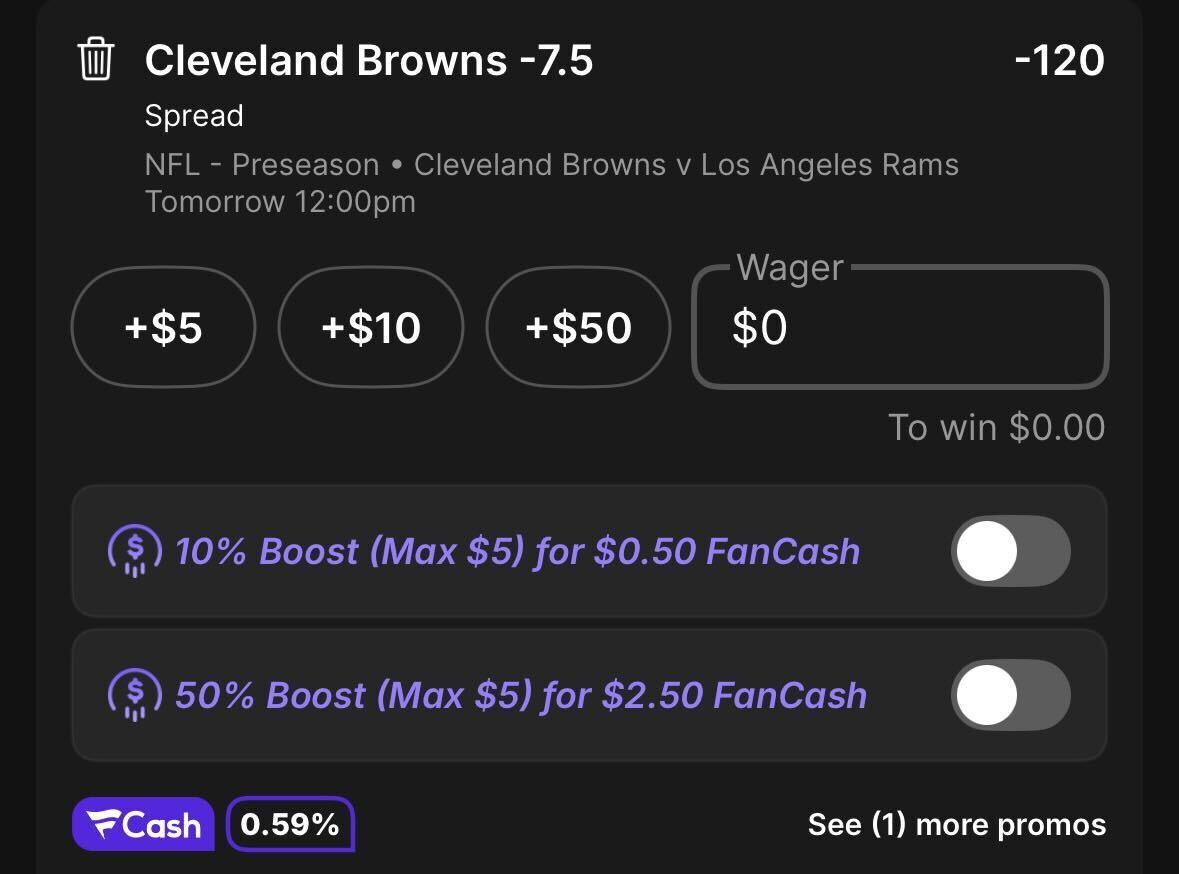Select the 10% Boost for $0.50 FanCash text
Viewport: 1179px width, 874px height.
pyautogui.click(x=517, y=551)
